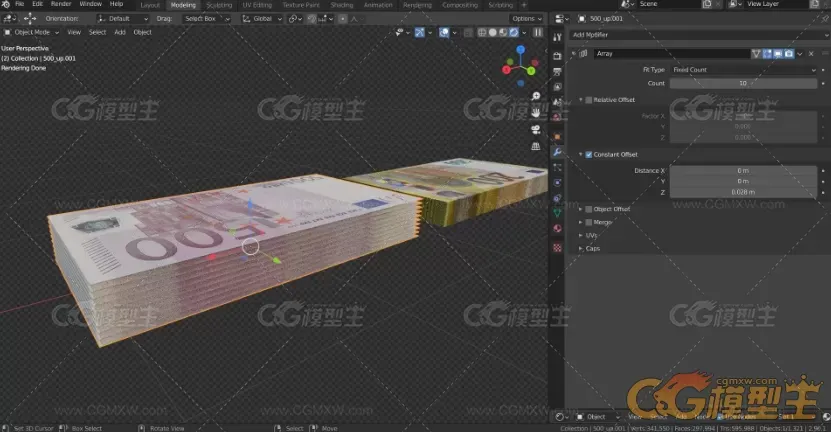Open the Tool properties tab
Screen dimensions: 831x432
(557, 37)
